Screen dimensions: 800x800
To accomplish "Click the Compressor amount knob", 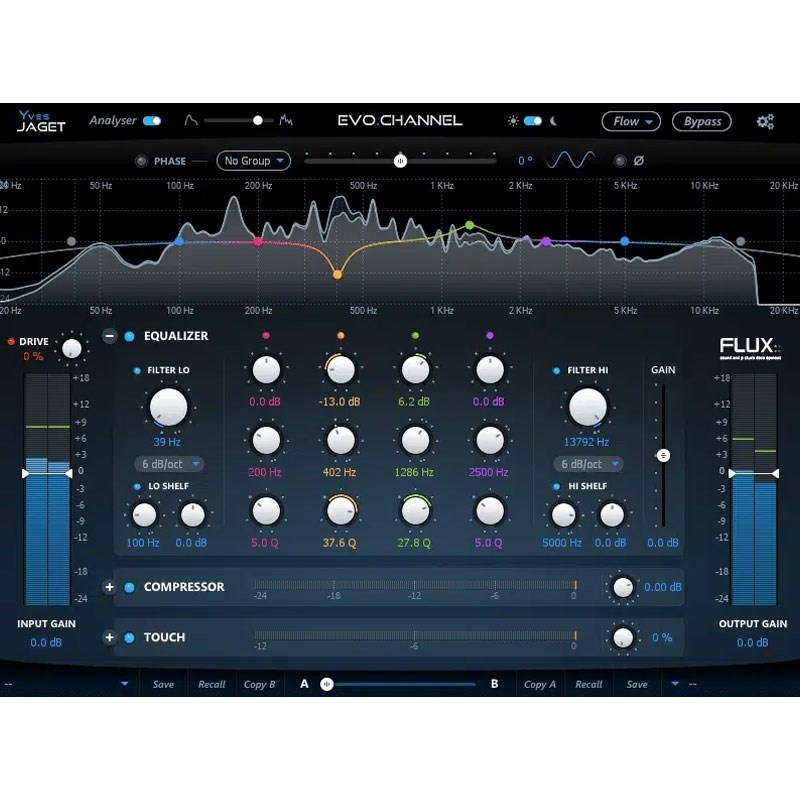I will (622, 587).
